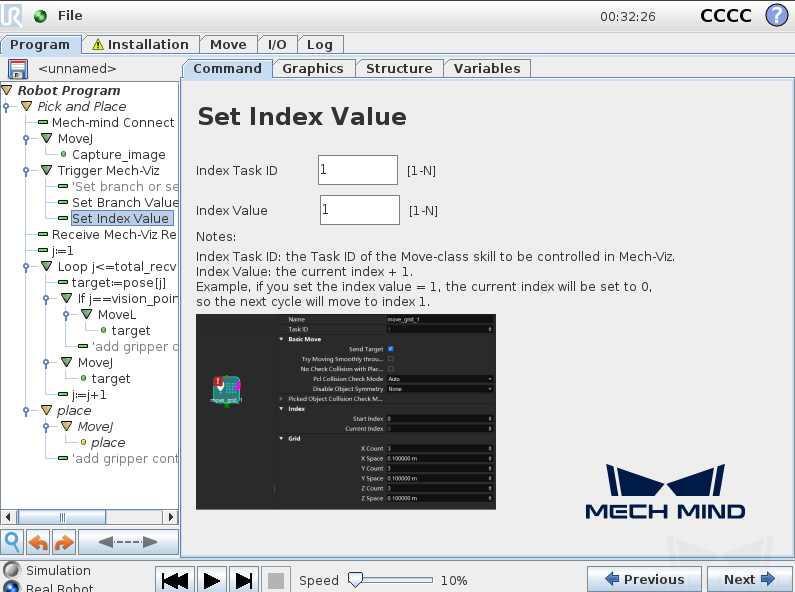Select the Command tab
The height and width of the screenshot is (592, 795).
tap(228, 68)
